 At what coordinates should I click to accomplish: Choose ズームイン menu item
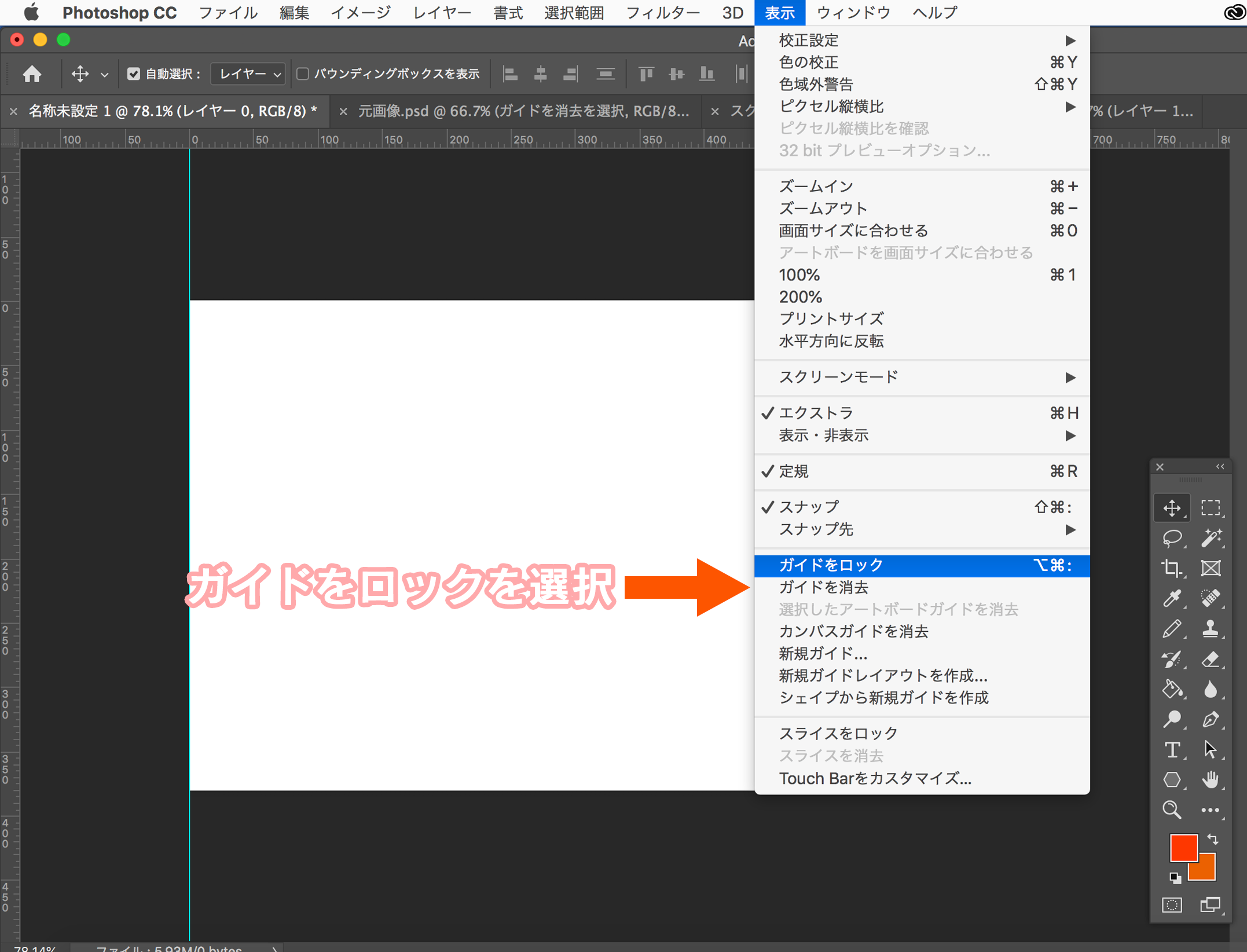coord(922,186)
